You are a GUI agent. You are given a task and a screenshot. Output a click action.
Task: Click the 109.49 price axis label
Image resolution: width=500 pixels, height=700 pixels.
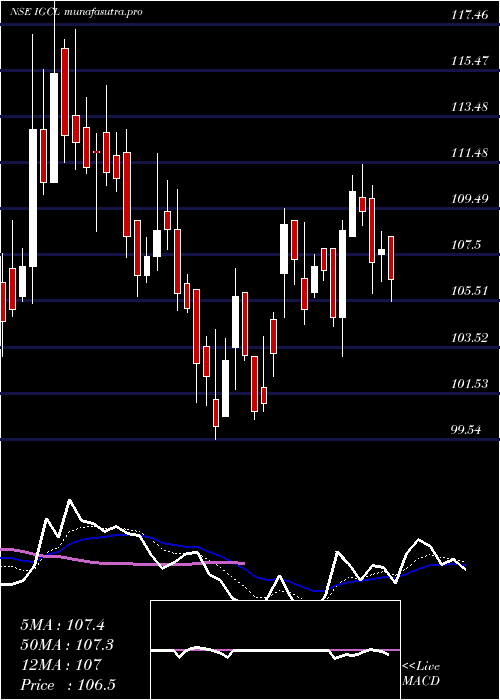[469, 199]
